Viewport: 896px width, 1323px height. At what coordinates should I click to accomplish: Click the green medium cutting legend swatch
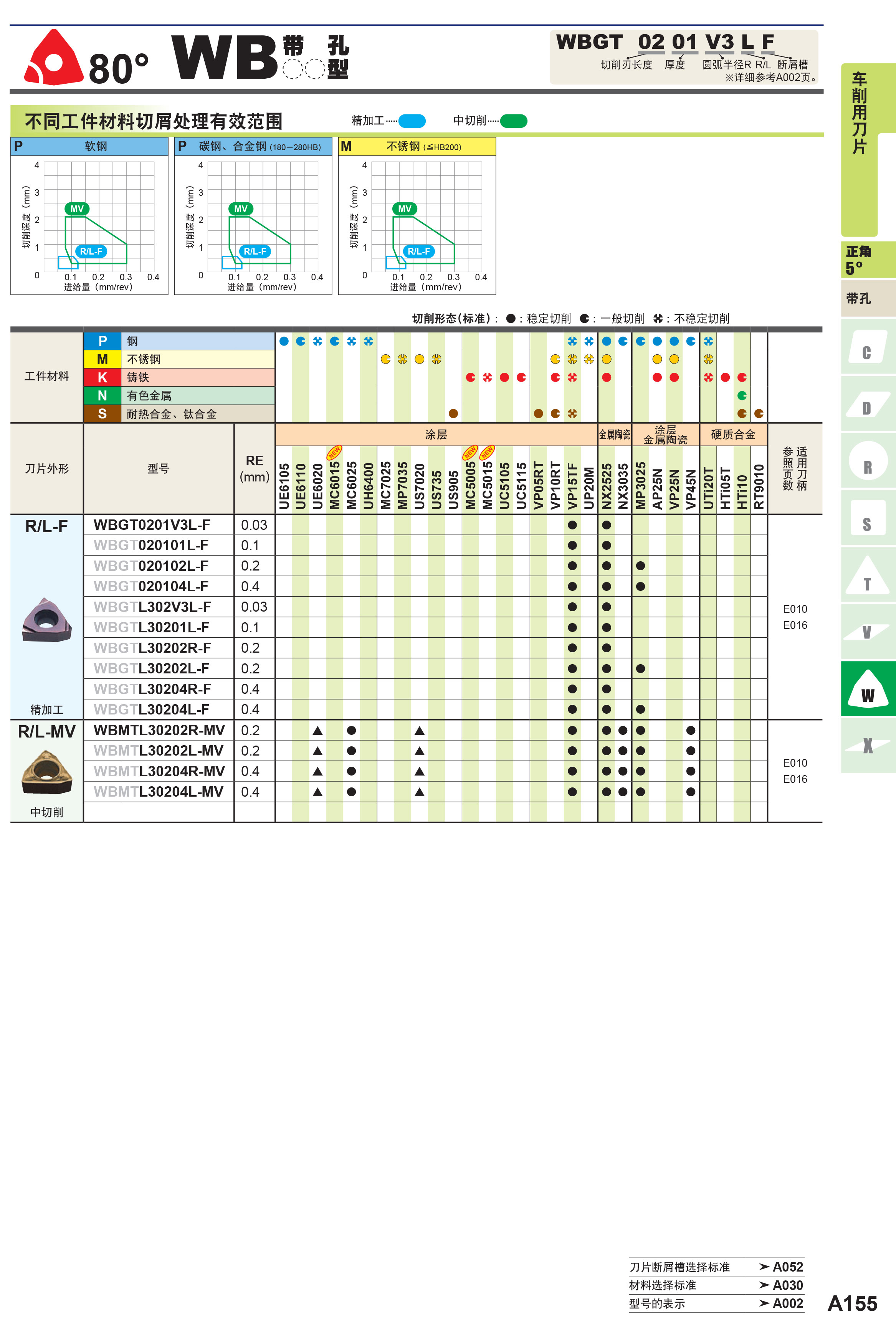click(514, 121)
